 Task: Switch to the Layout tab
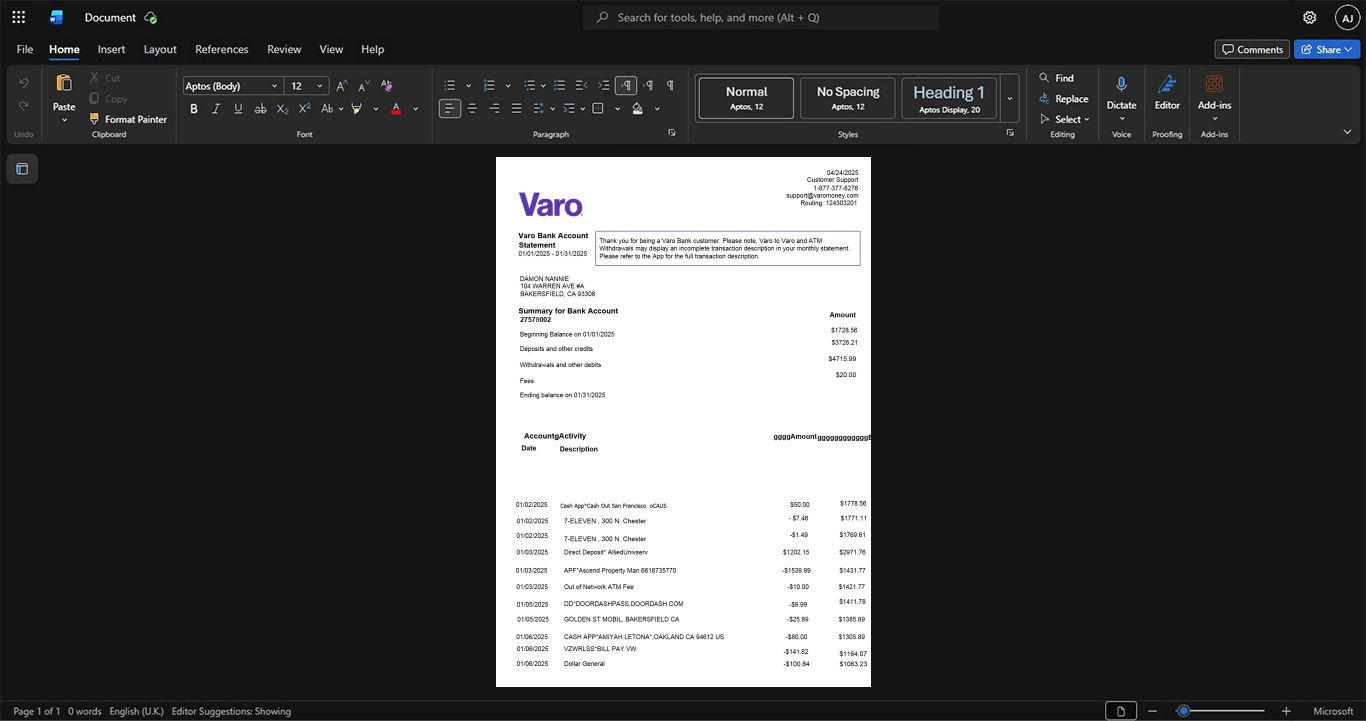160,49
